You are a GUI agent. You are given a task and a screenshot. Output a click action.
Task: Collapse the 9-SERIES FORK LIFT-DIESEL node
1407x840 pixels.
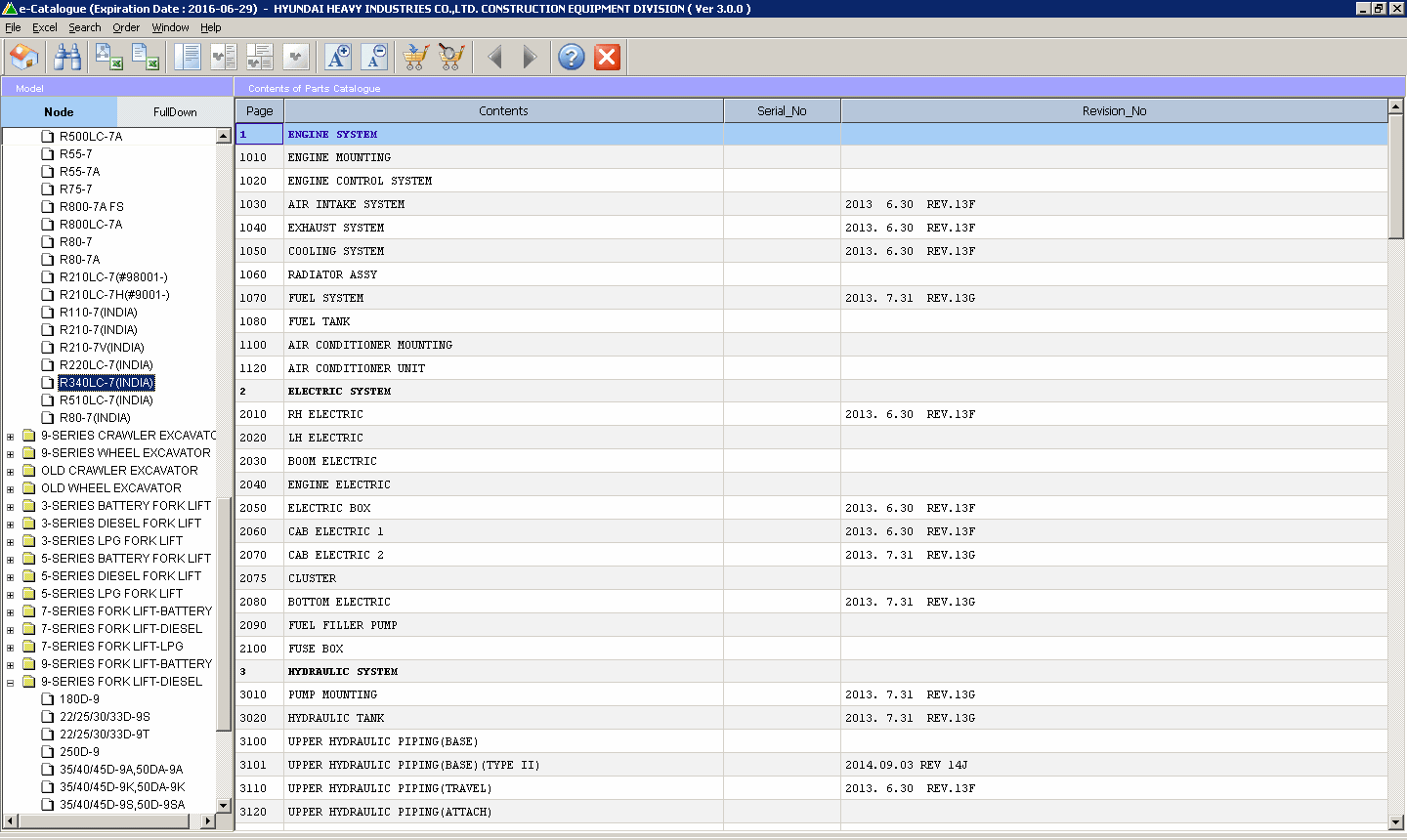coord(11,683)
